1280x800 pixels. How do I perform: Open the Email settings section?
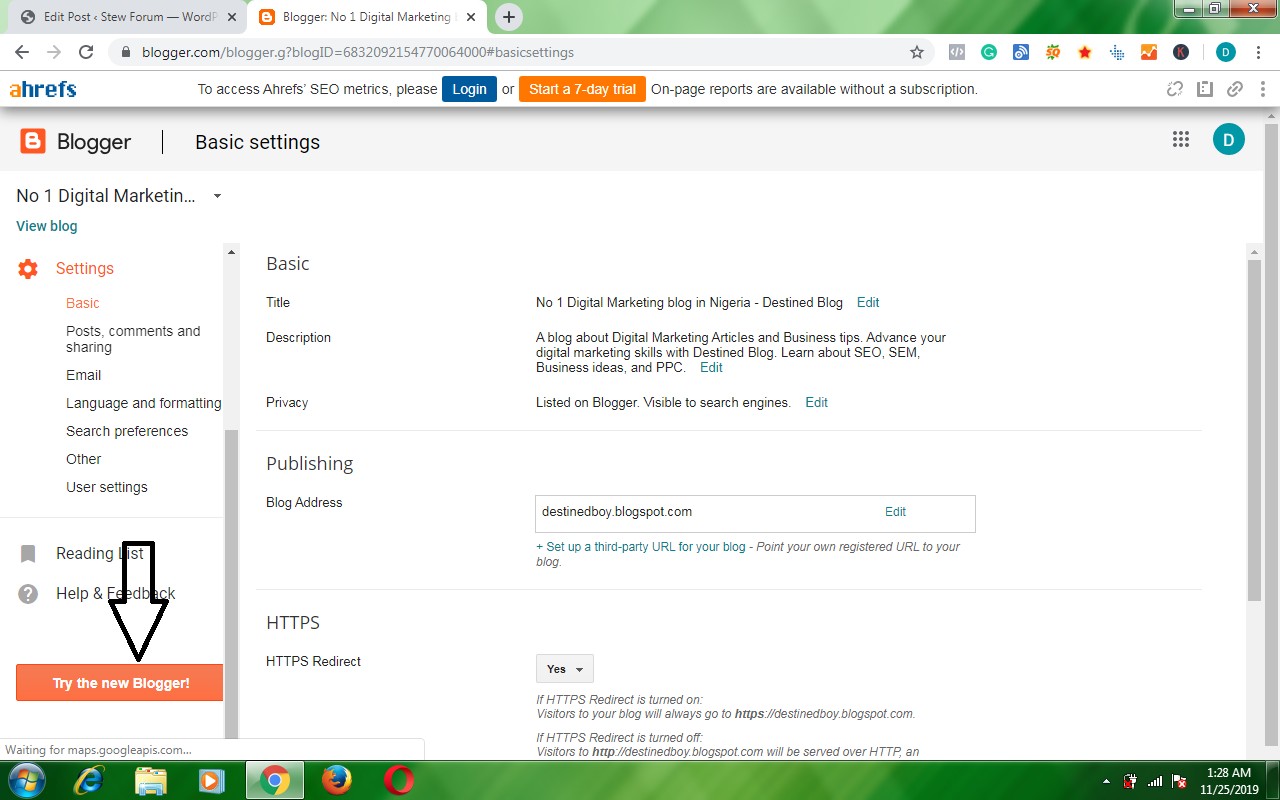point(84,375)
